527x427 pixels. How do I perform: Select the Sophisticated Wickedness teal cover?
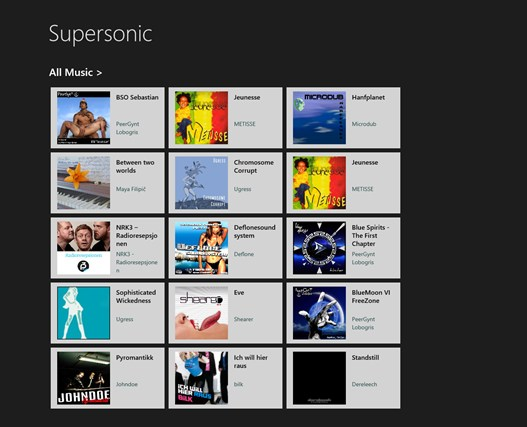84,313
